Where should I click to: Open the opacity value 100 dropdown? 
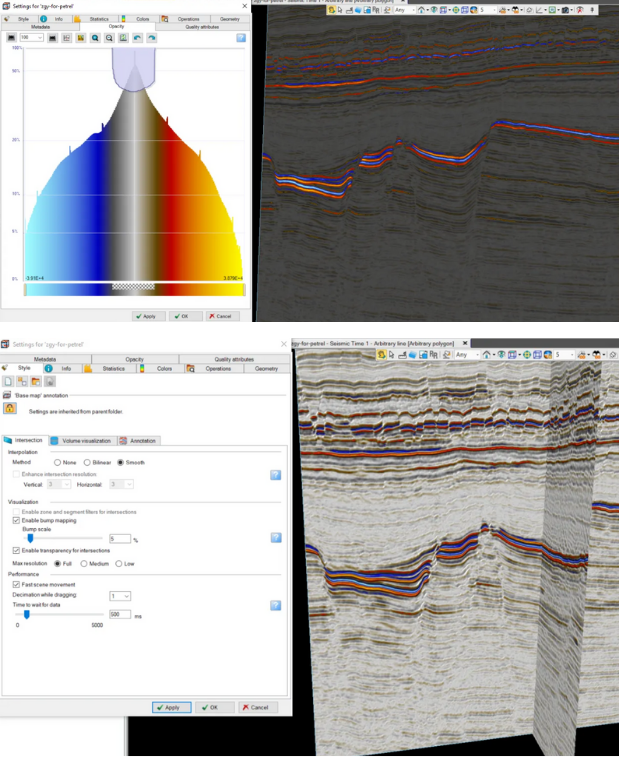click(x=39, y=38)
